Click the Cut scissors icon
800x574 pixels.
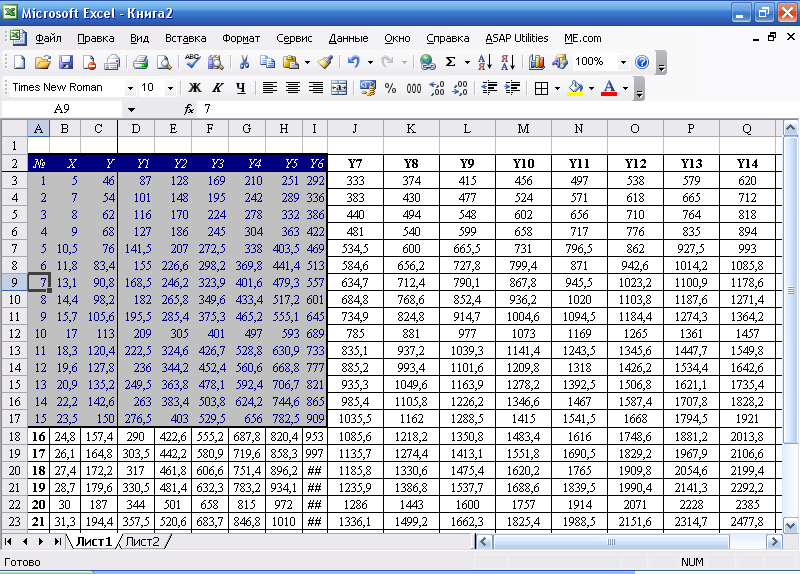[x=243, y=62]
